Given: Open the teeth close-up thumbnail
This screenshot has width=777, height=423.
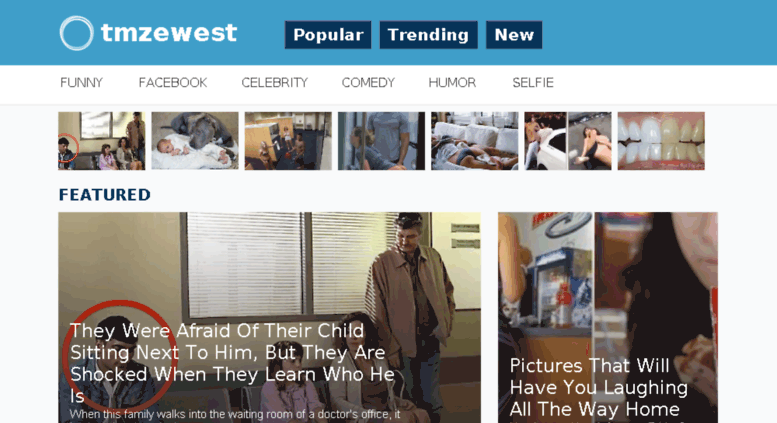Looking at the screenshot, I should click(661, 141).
